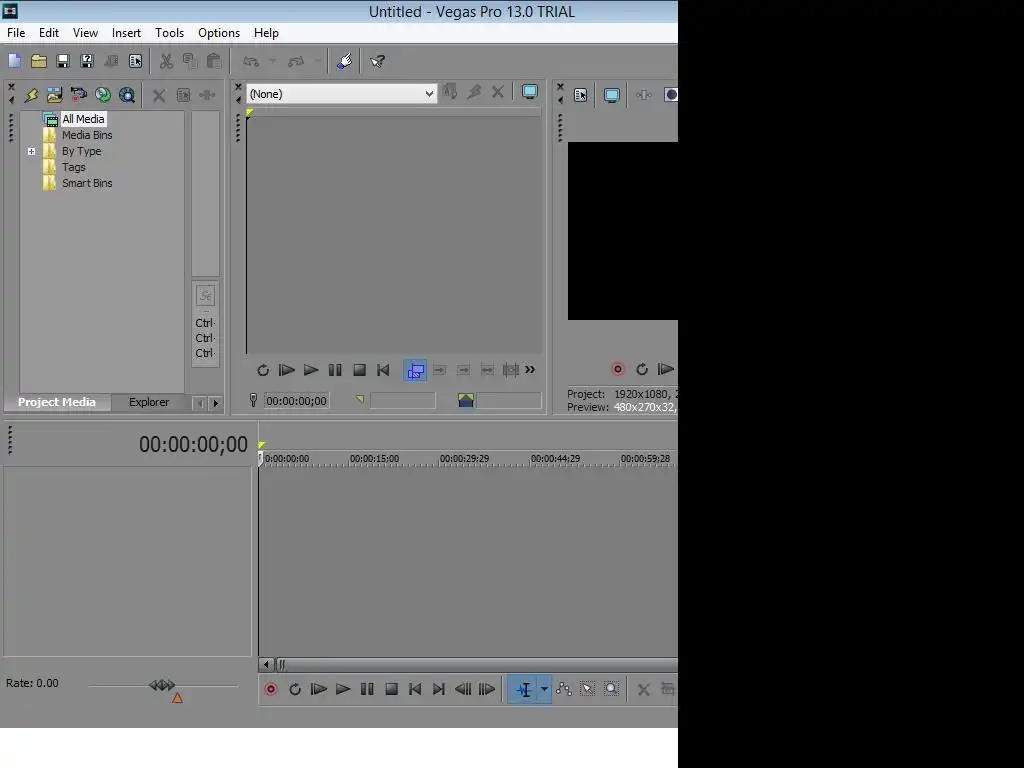Click the Search media magnifier icon
The height and width of the screenshot is (768, 1024).
pos(127,95)
